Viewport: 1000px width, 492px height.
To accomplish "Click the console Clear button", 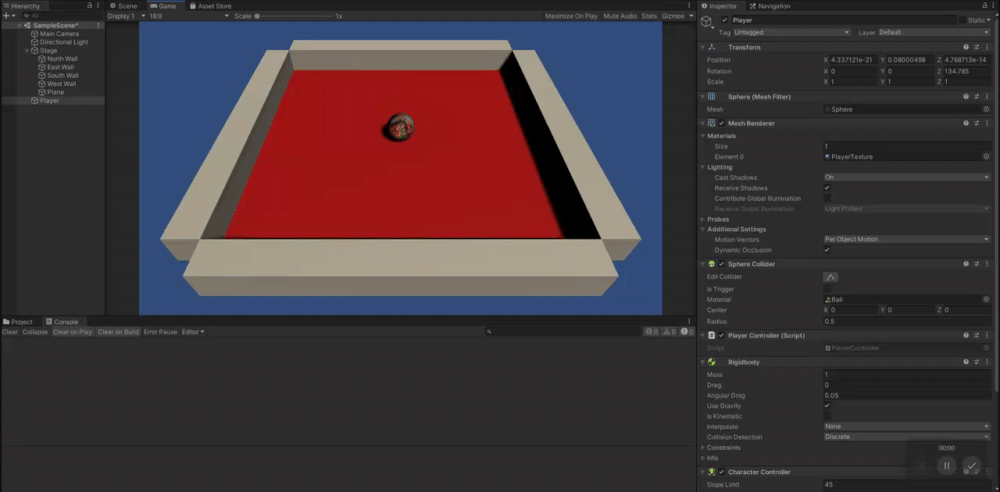I will tap(10, 332).
